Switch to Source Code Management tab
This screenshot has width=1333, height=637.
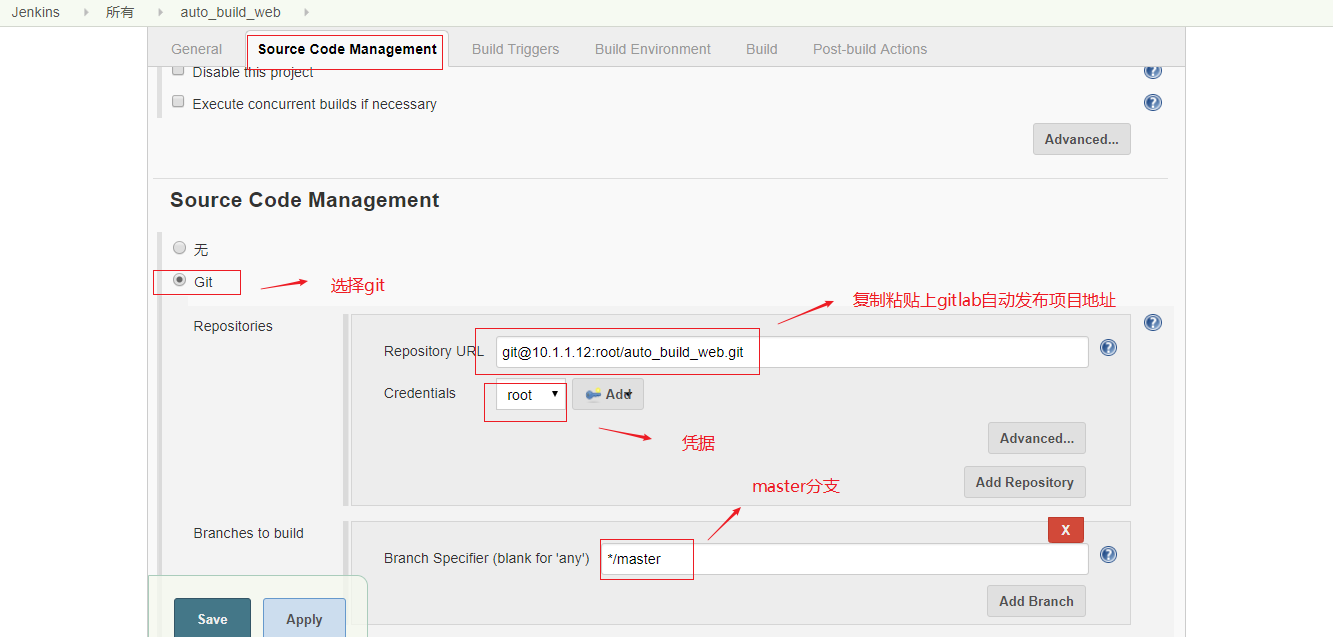click(347, 49)
